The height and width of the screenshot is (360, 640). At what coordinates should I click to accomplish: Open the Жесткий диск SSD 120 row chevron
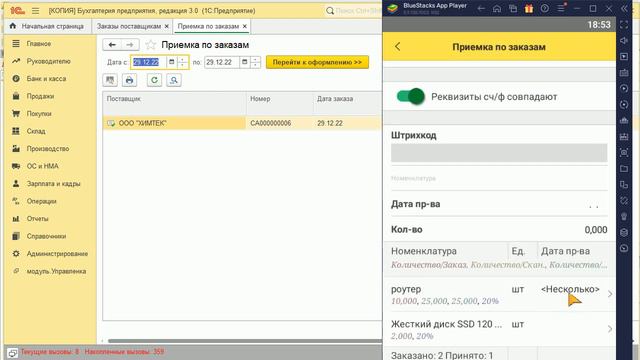(610, 329)
